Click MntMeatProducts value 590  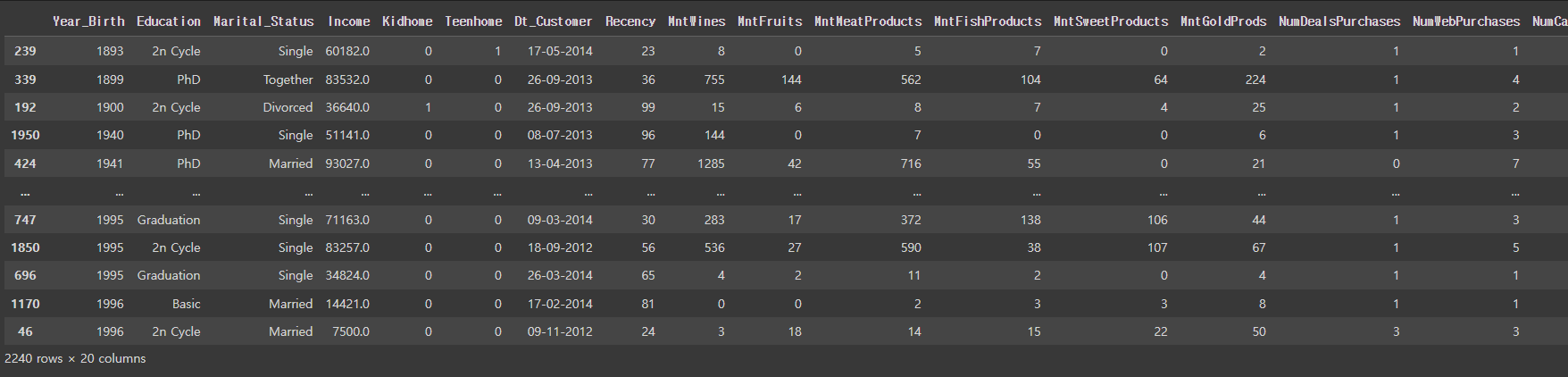click(911, 247)
